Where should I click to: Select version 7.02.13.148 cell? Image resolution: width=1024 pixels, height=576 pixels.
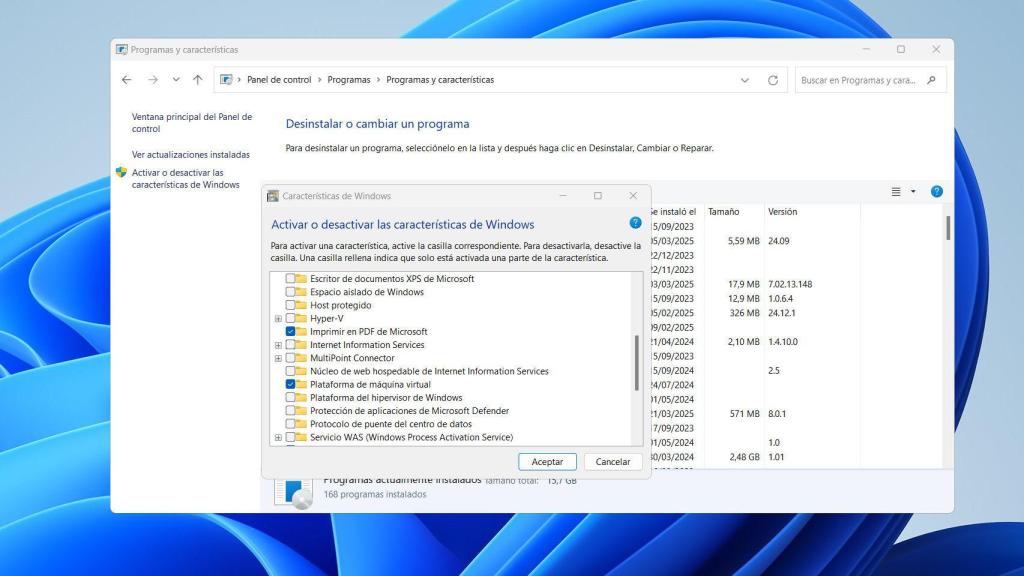[790, 284]
